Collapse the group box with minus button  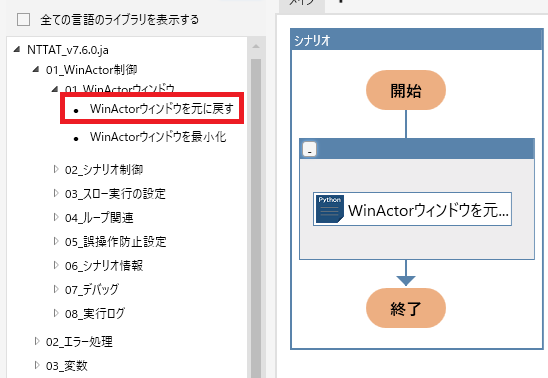pos(309,149)
